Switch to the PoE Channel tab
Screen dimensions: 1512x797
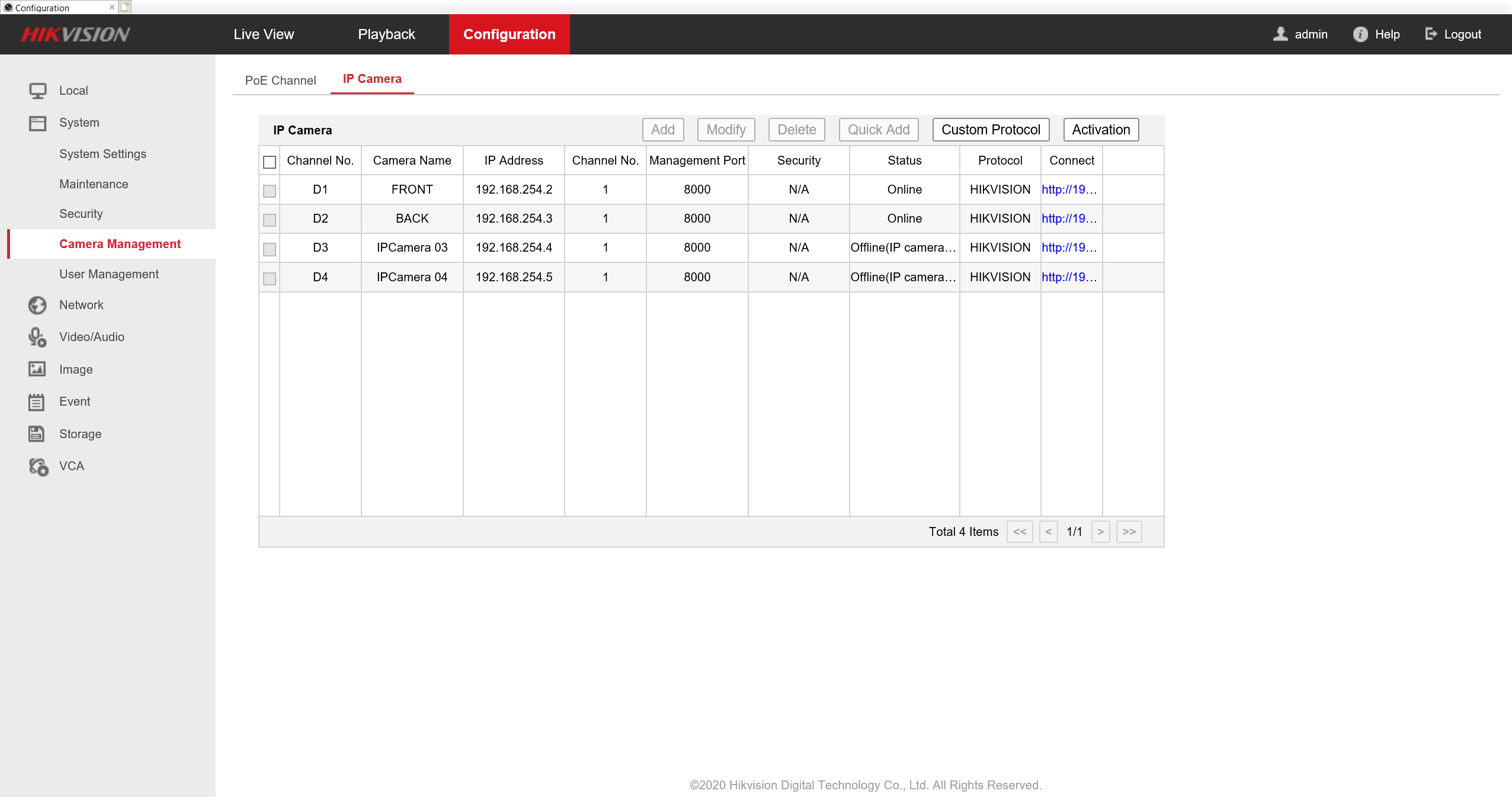[280, 81]
